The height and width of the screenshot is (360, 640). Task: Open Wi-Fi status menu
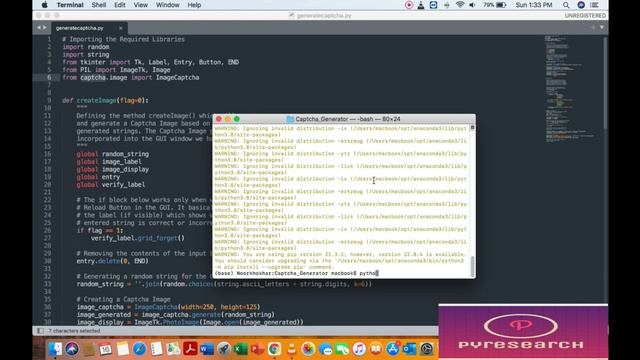[x=460, y=5]
